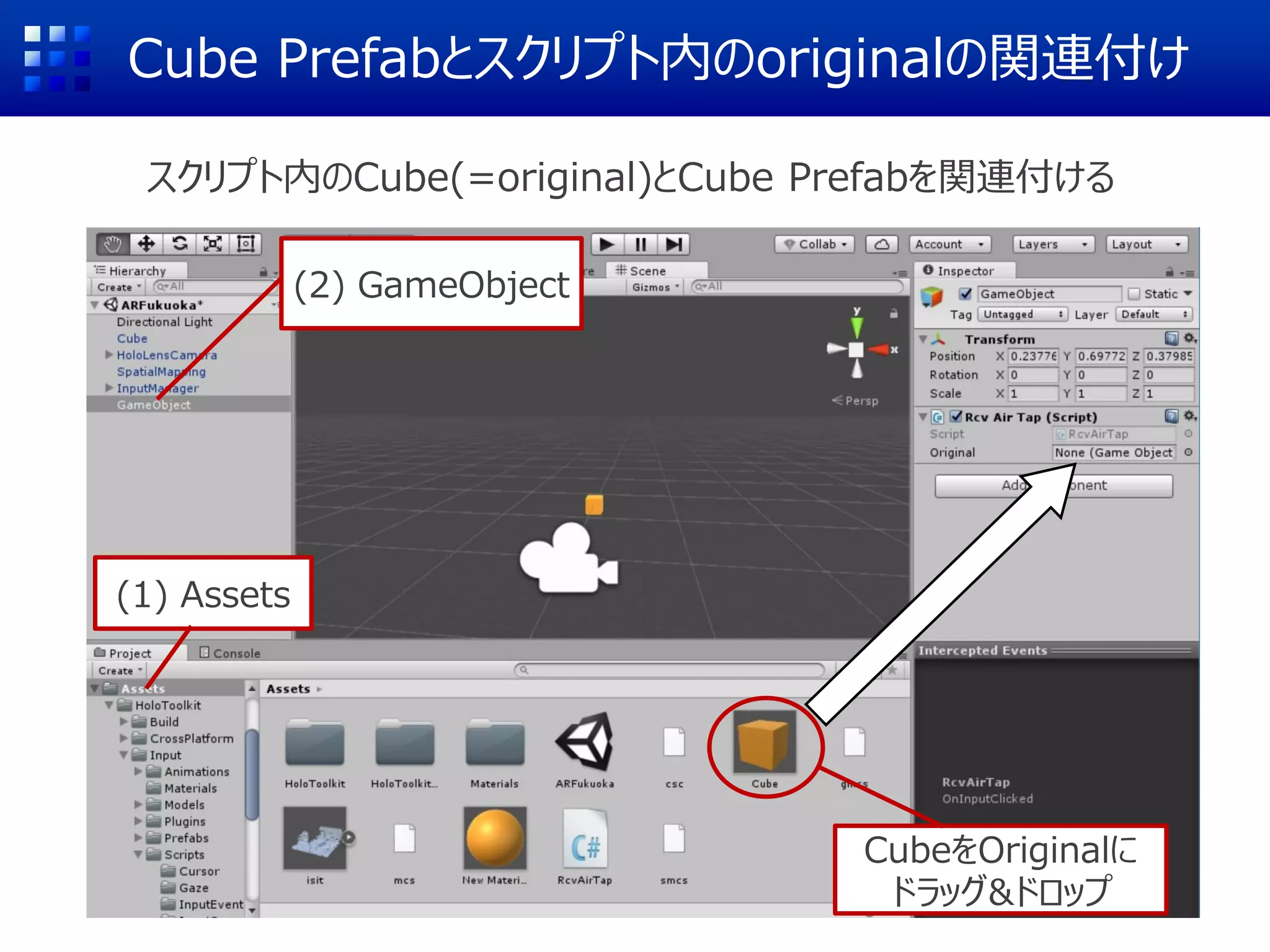
Task: Click the Original None (Game Object) field
Action: click(1114, 452)
